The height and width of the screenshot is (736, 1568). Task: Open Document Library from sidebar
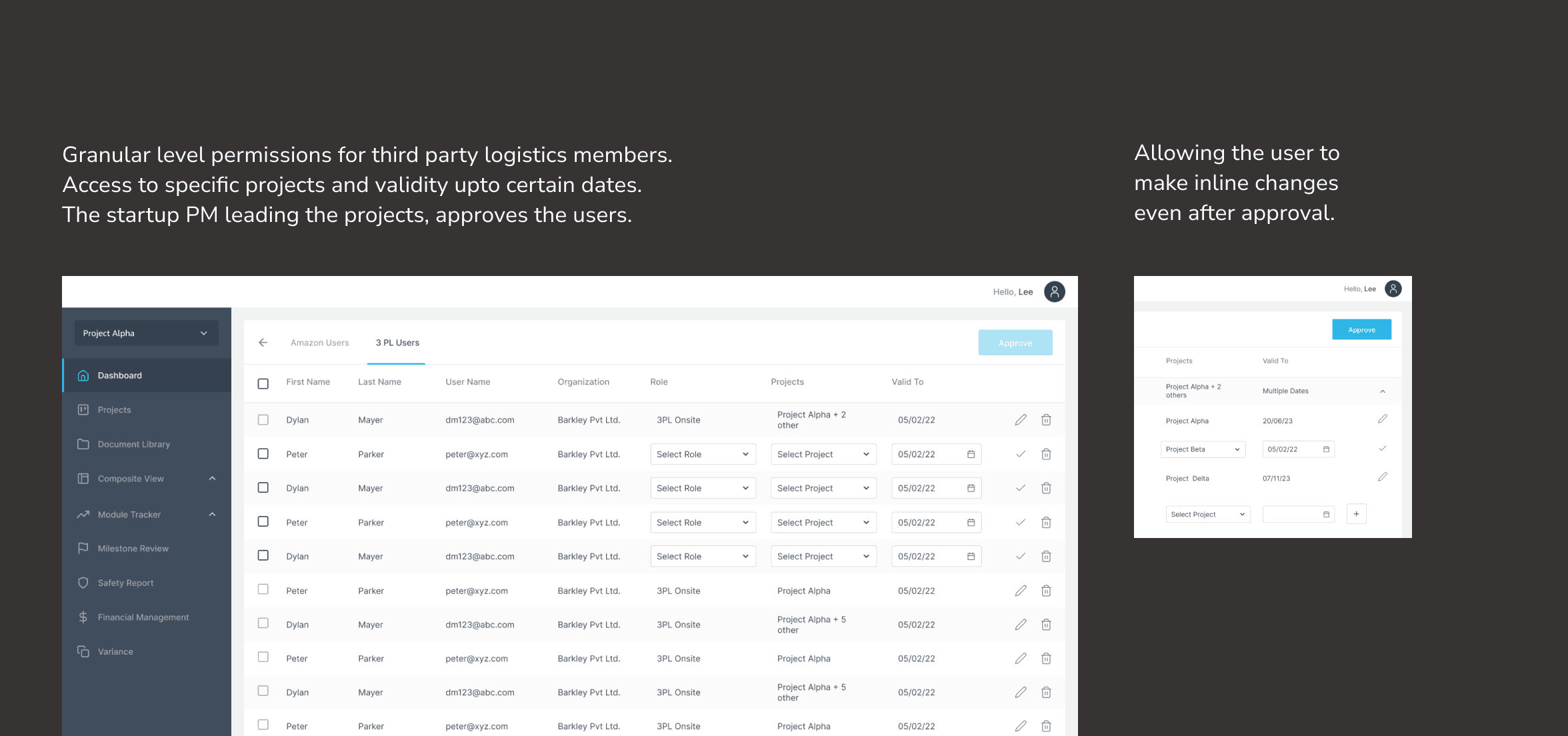point(133,444)
